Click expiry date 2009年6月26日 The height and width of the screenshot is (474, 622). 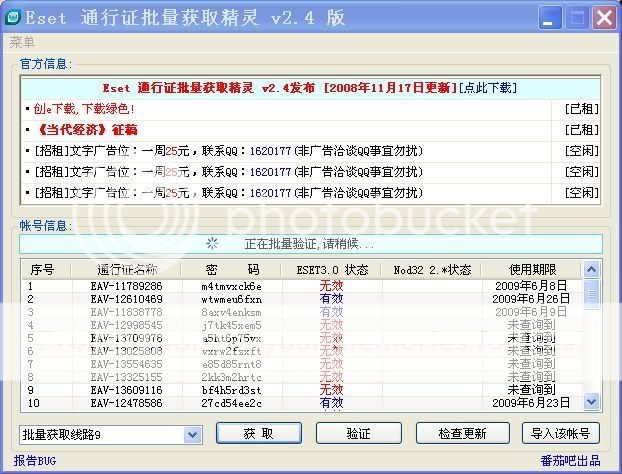coord(531,299)
